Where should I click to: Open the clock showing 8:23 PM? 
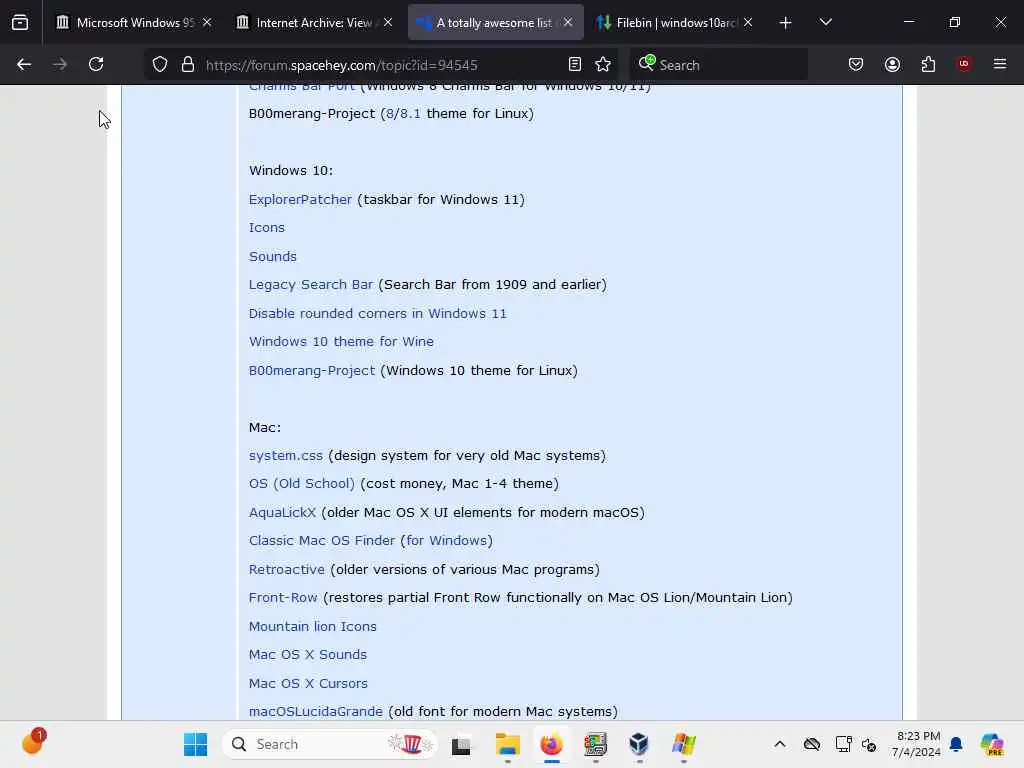(916, 744)
